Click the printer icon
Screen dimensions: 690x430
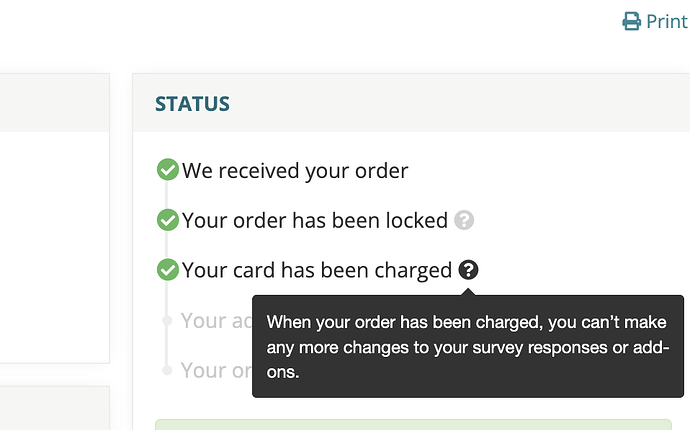[x=631, y=21]
